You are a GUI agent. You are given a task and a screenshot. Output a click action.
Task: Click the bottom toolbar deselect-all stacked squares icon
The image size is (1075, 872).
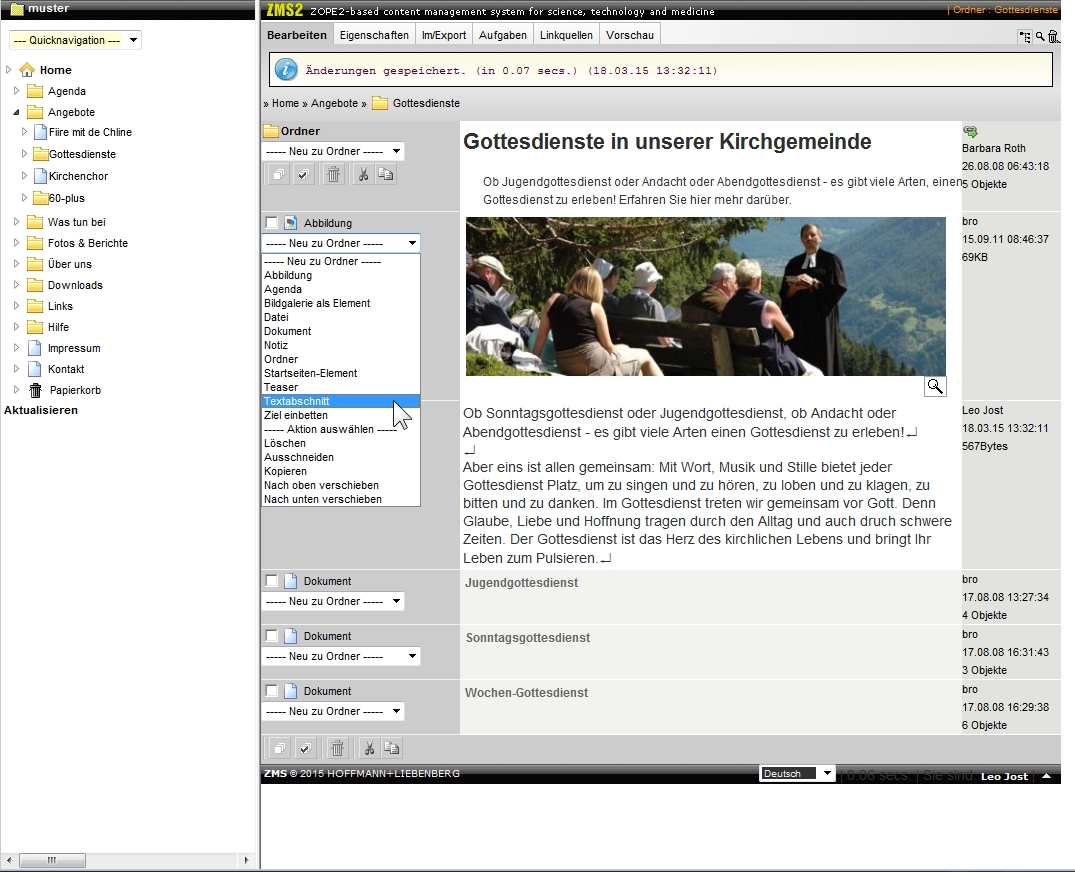[279, 748]
